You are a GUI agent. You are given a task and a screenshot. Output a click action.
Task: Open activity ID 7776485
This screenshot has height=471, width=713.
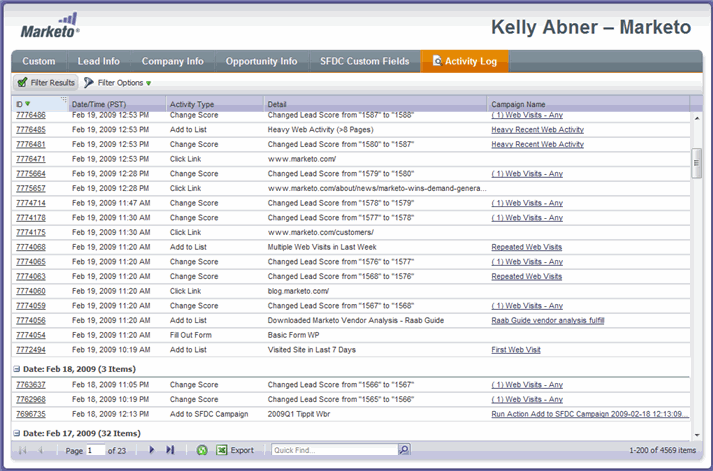(31, 130)
